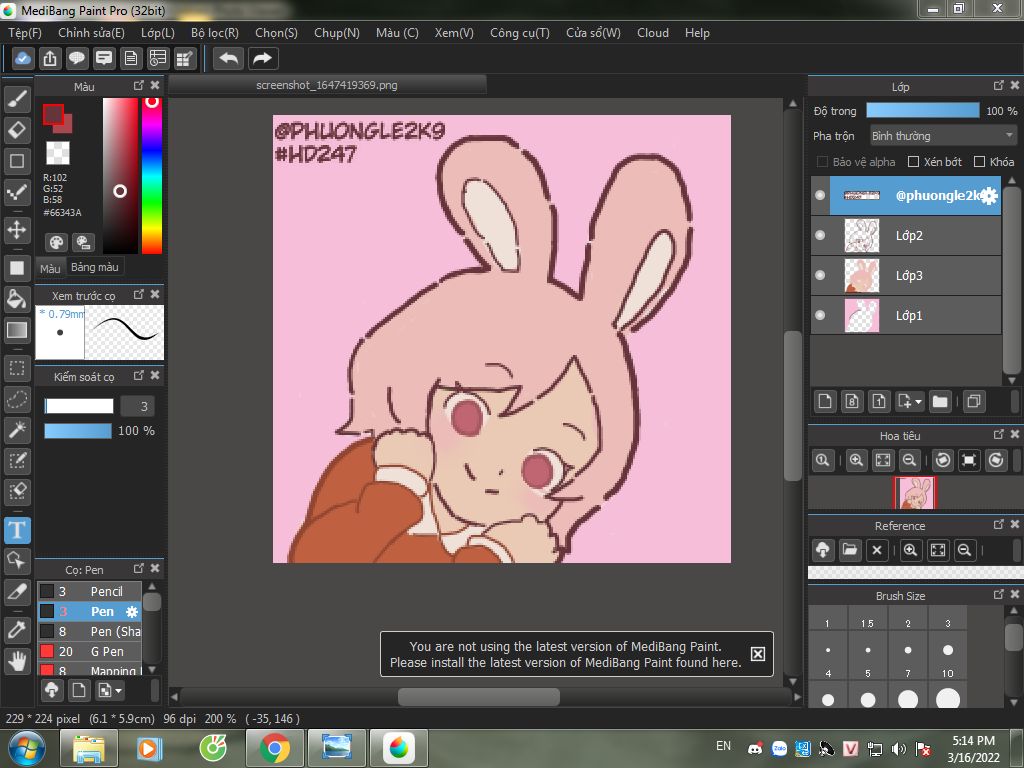Select the Lớp2 layer row
The image size is (1024, 768).
pyautogui.click(x=906, y=235)
